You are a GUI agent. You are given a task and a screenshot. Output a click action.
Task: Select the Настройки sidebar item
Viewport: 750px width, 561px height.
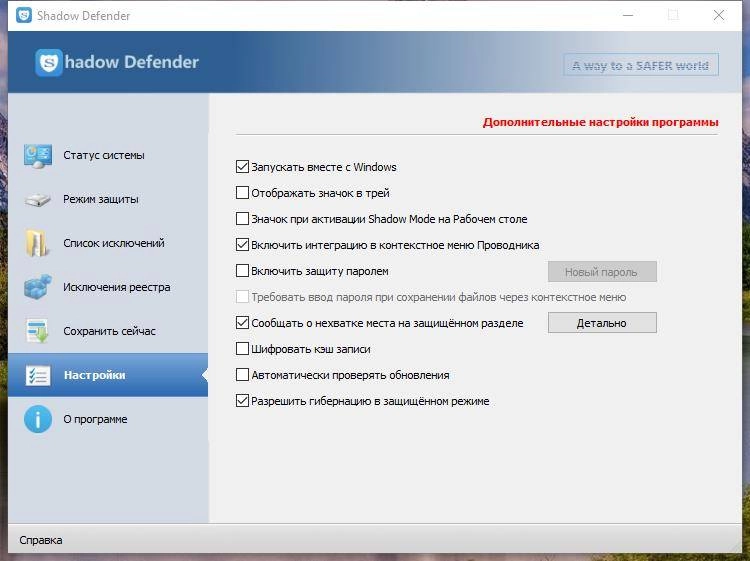pyautogui.click(x=108, y=375)
